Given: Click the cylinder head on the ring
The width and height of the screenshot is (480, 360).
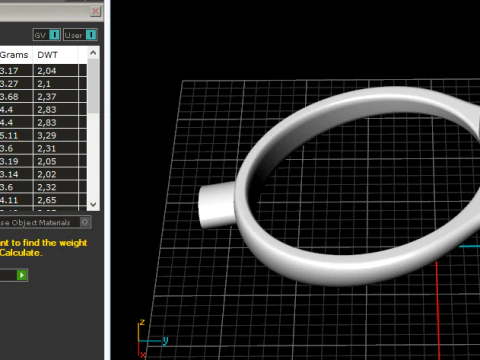Looking at the screenshot, I should [216, 205].
